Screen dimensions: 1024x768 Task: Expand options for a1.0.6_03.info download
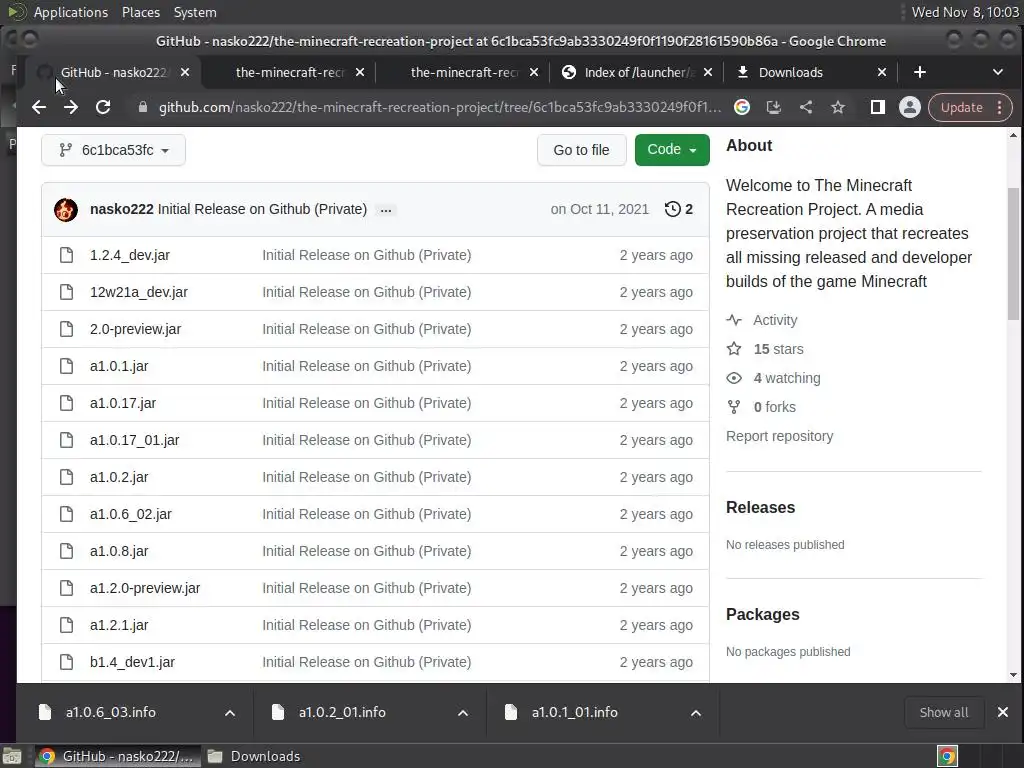(230, 713)
